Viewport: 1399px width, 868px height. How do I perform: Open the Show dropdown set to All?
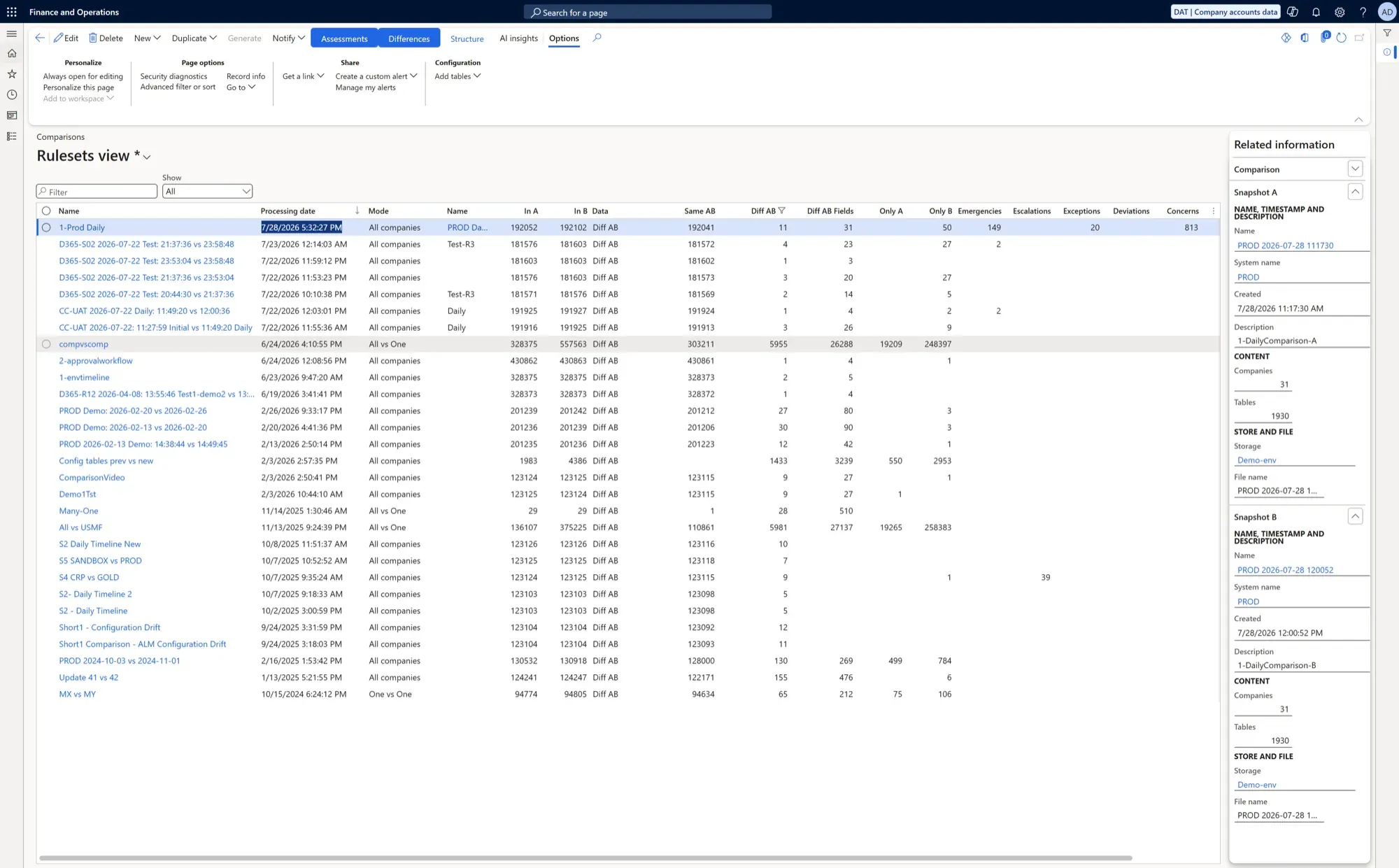click(x=207, y=191)
